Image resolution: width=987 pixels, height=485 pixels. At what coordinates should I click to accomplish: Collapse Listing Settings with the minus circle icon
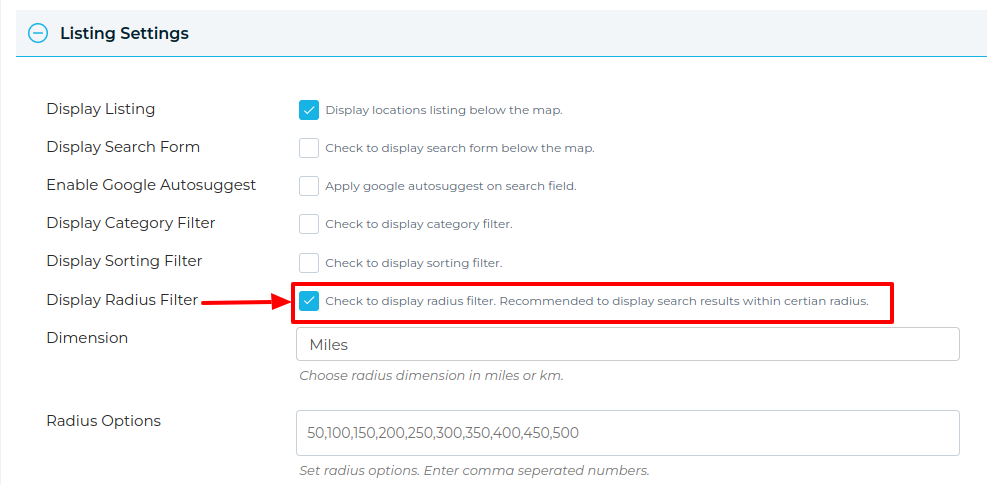click(x=37, y=33)
